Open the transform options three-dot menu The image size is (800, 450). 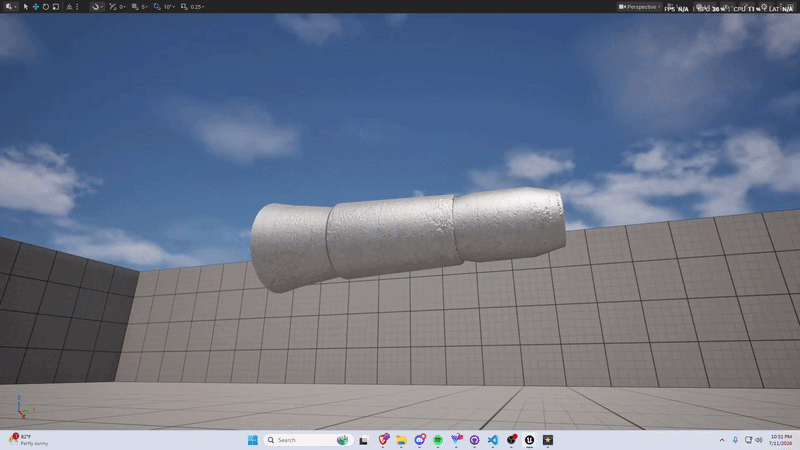pos(78,7)
